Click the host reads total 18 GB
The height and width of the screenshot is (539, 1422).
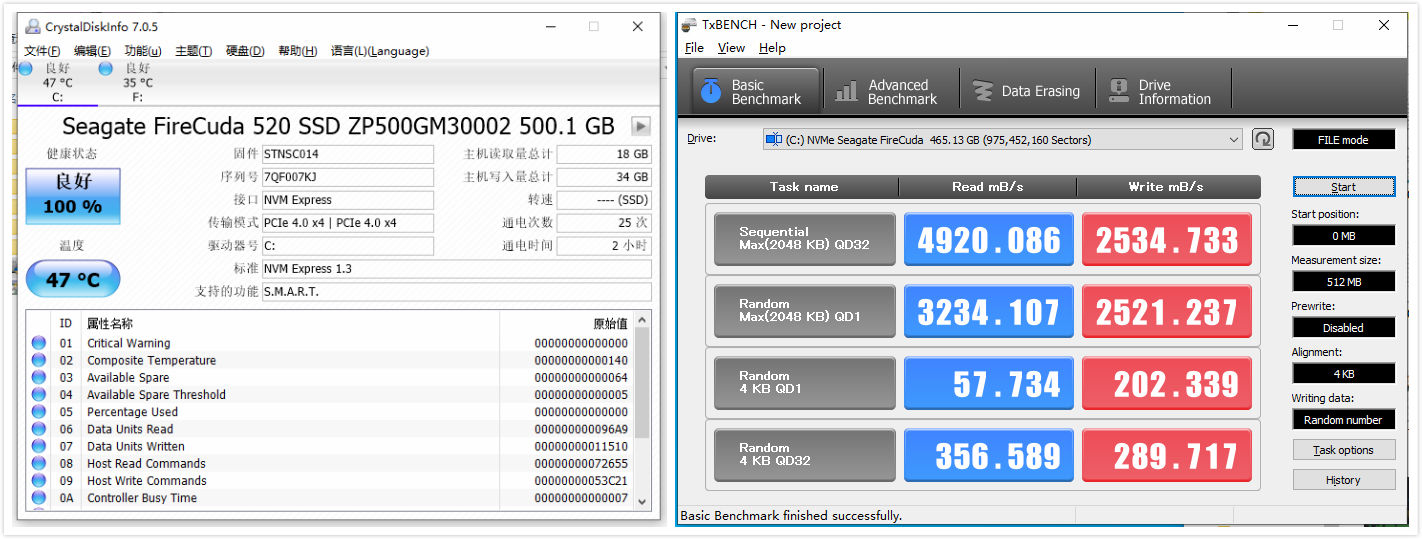[604, 155]
